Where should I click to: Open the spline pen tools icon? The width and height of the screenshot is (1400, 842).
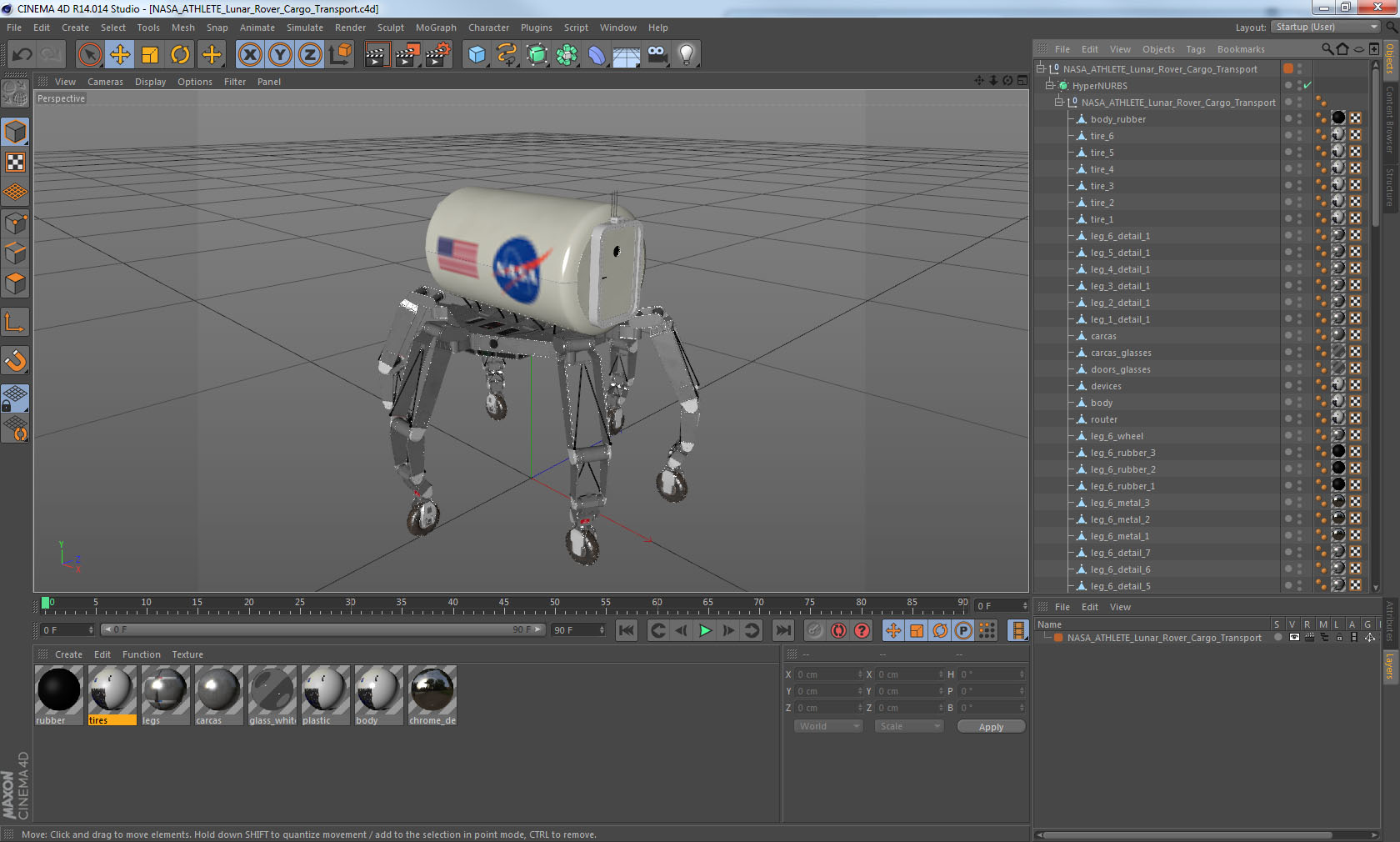[507, 55]
